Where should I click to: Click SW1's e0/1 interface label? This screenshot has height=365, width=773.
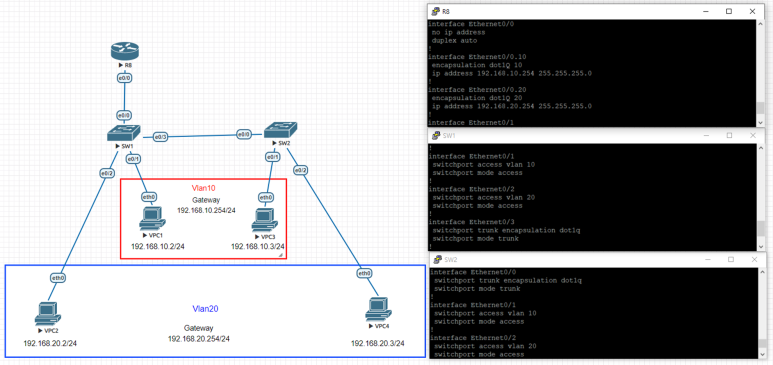tap(134, 159)
